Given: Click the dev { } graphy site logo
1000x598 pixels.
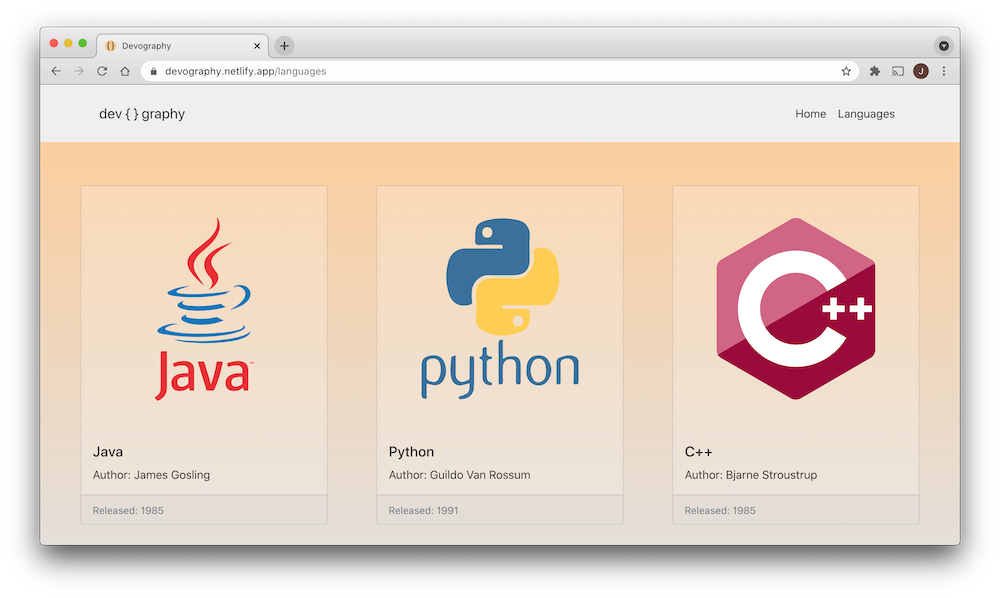Looking at the screenshot, I should 142,114.
